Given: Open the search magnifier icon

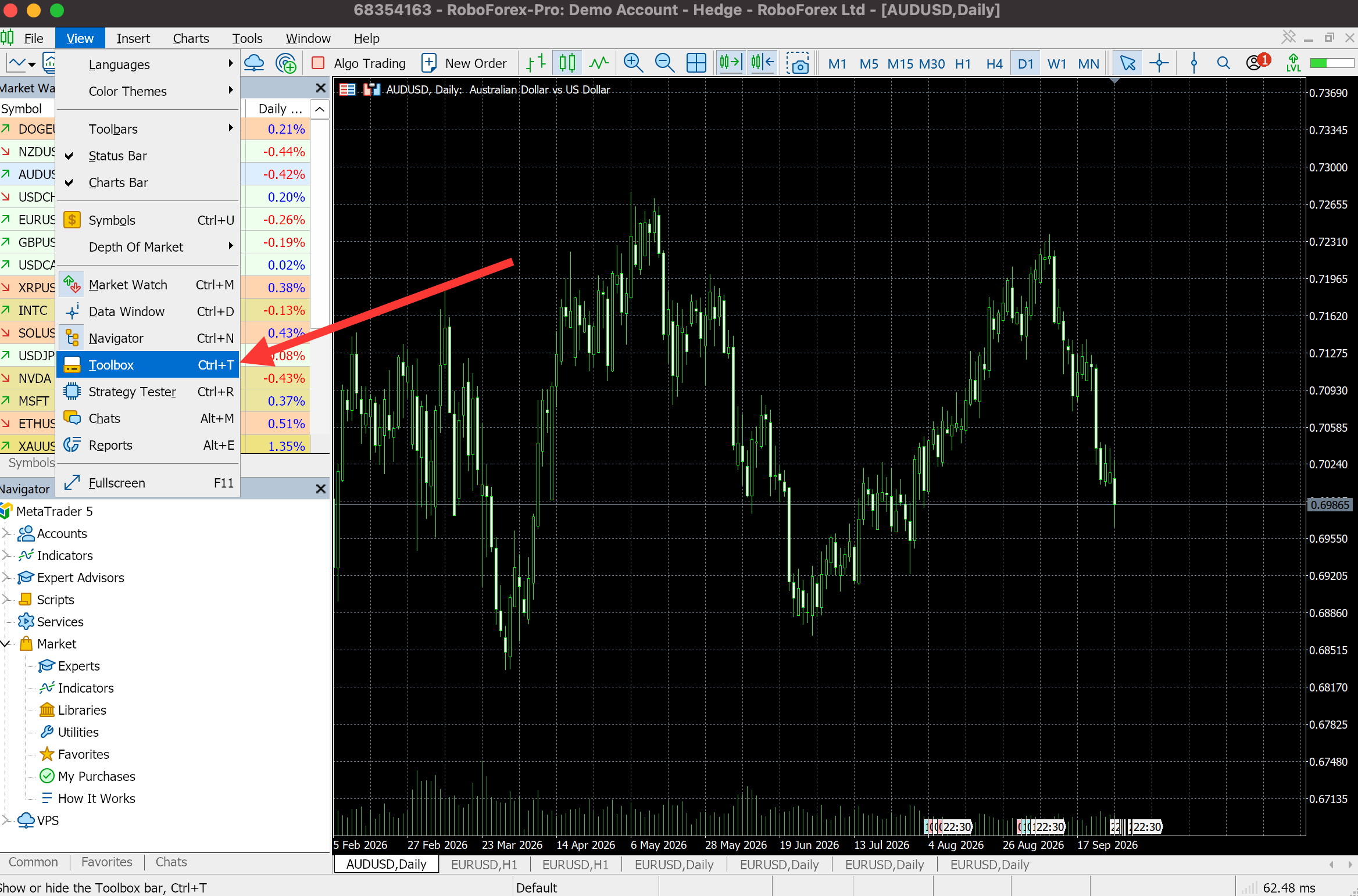Looking at the screenshot, I should click(x=1224, y=63).
